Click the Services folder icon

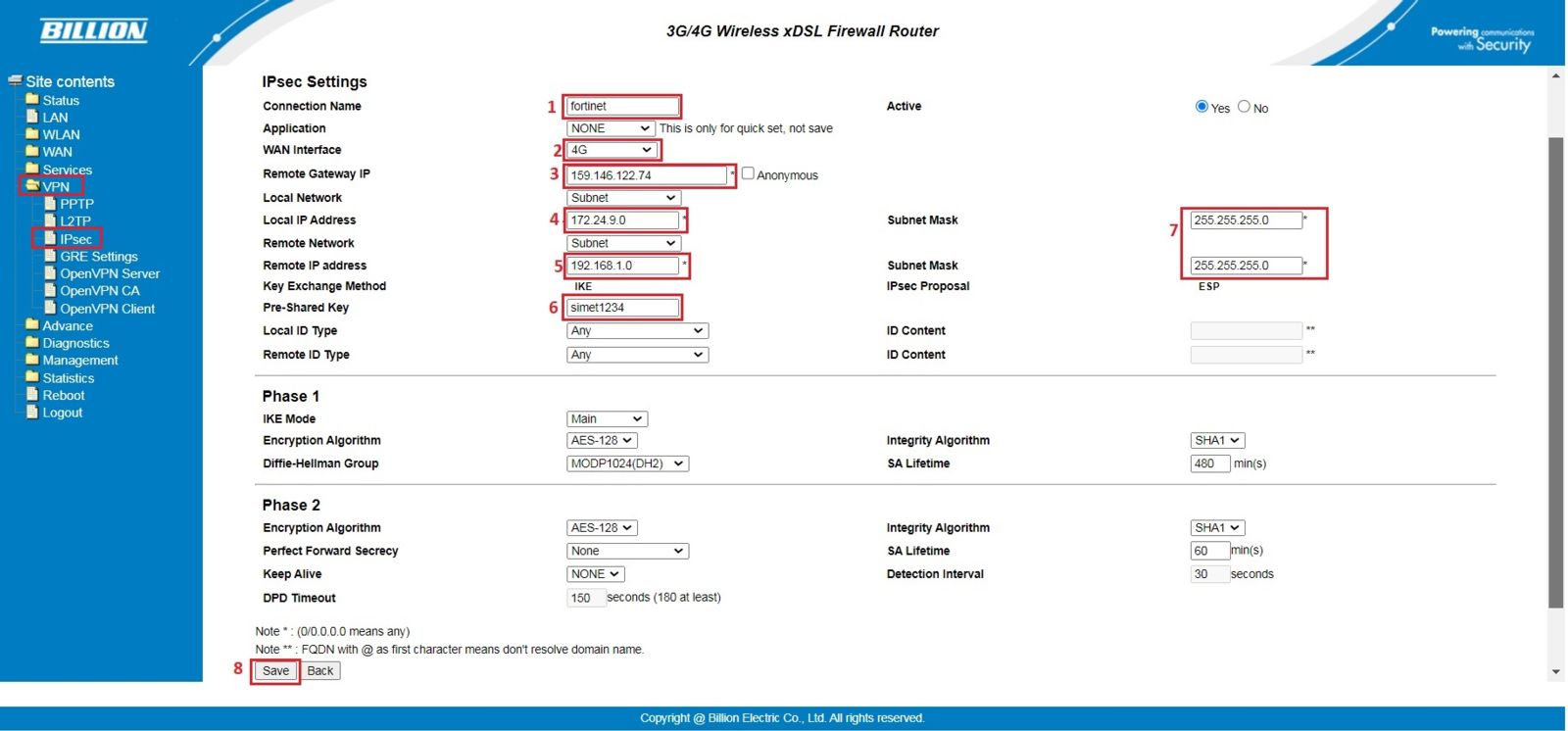tap(32, 170)
